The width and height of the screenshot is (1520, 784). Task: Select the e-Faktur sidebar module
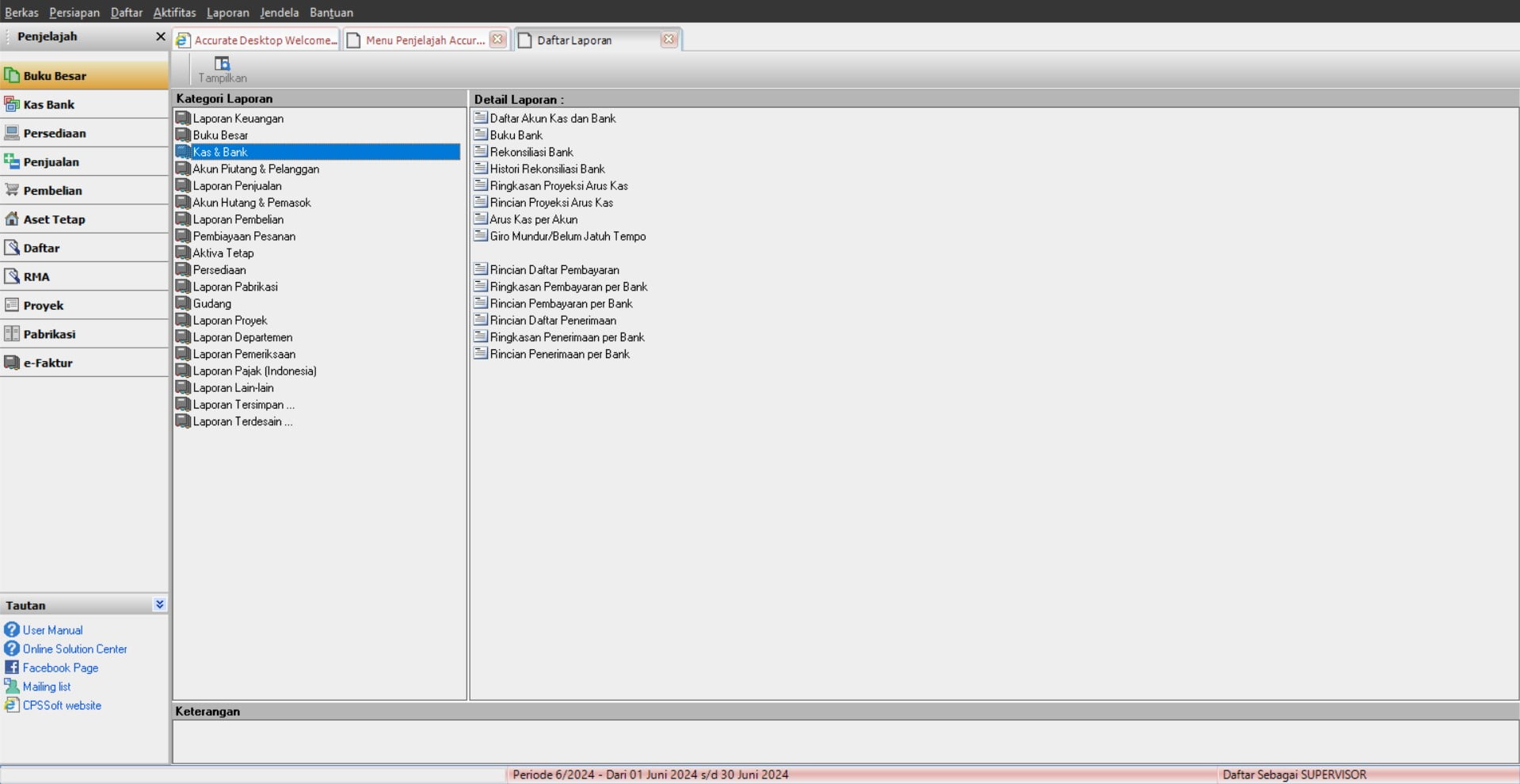pos(48,363)
